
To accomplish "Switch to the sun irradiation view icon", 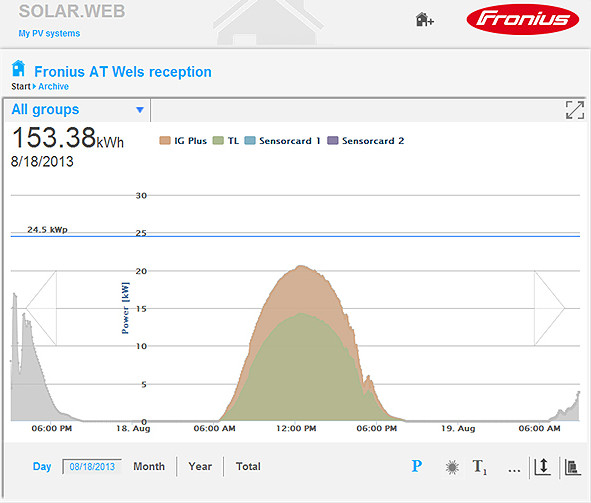I will point(452,467).
